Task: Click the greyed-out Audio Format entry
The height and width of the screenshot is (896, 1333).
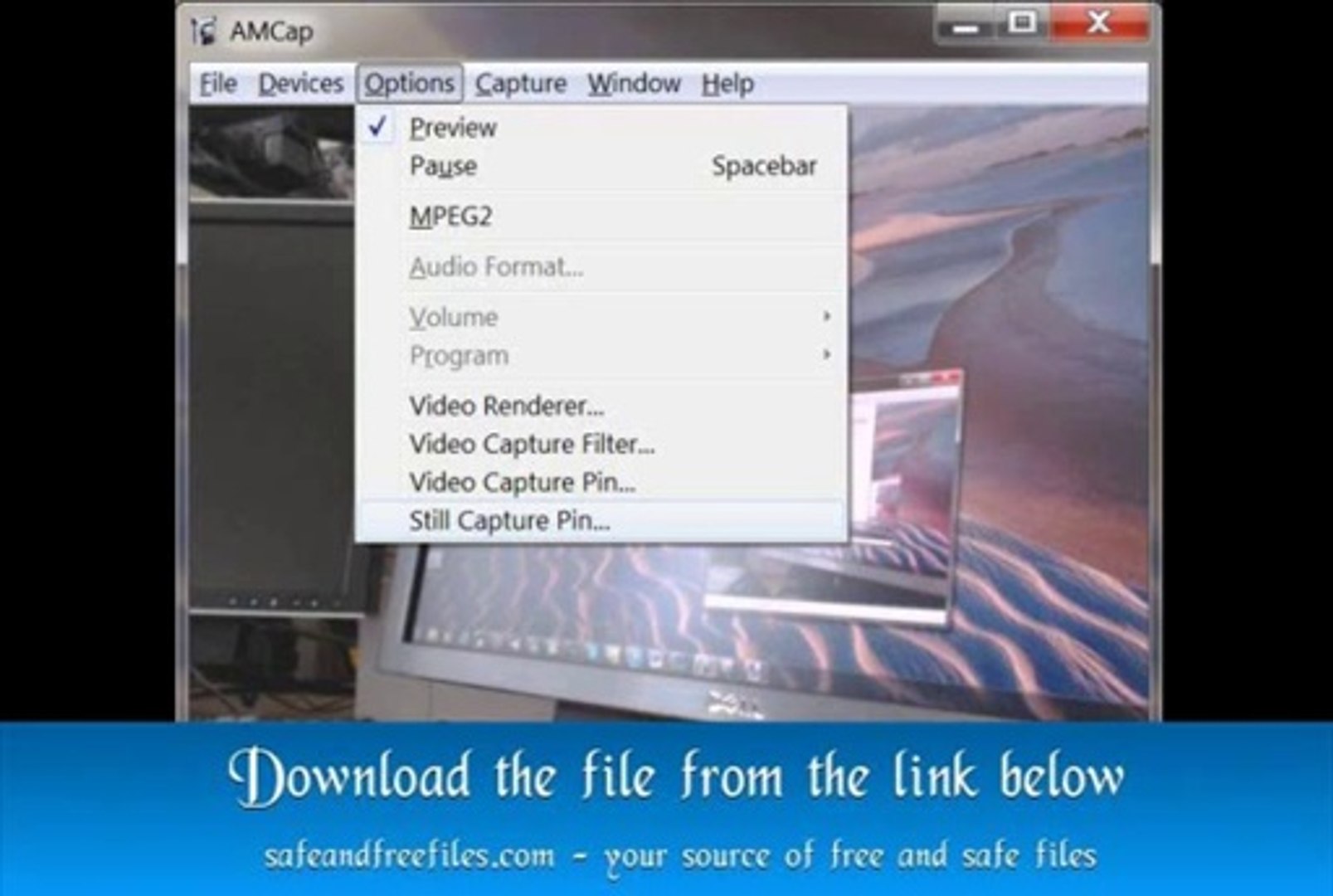Action: (602, 267)
